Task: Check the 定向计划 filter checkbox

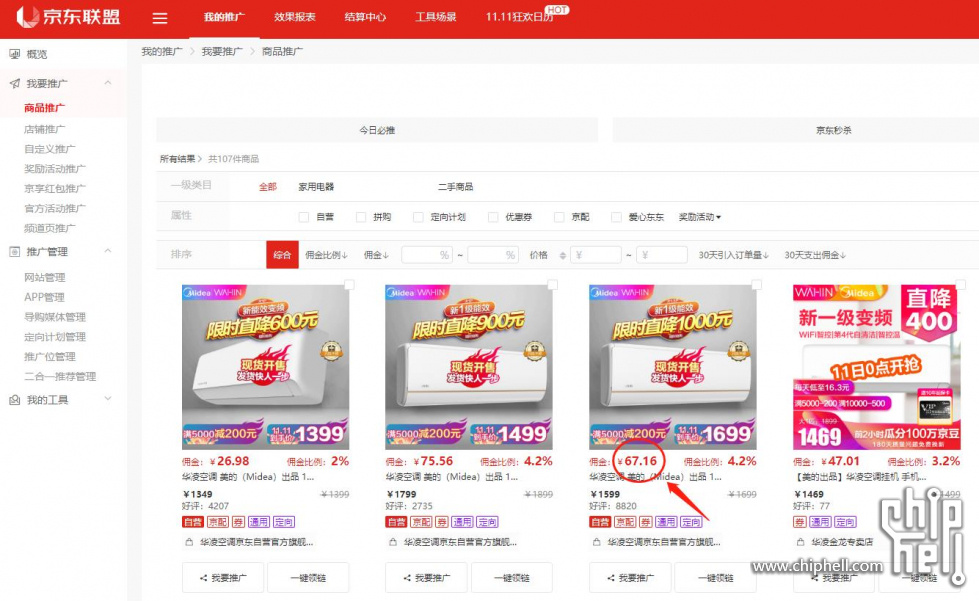Action: 418,217
